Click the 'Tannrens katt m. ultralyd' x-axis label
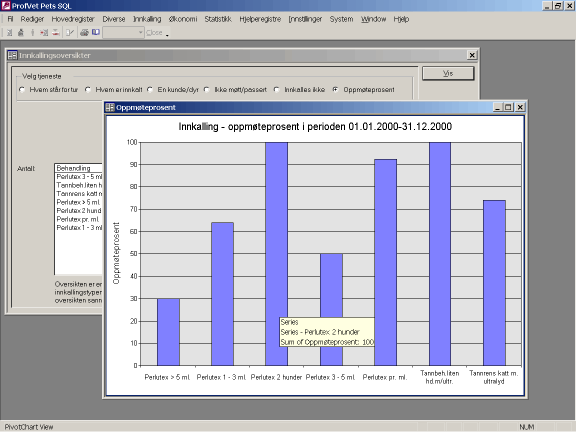Image resolution: width=576 pixels, height=432 pixels. click(x=494, y=377)
